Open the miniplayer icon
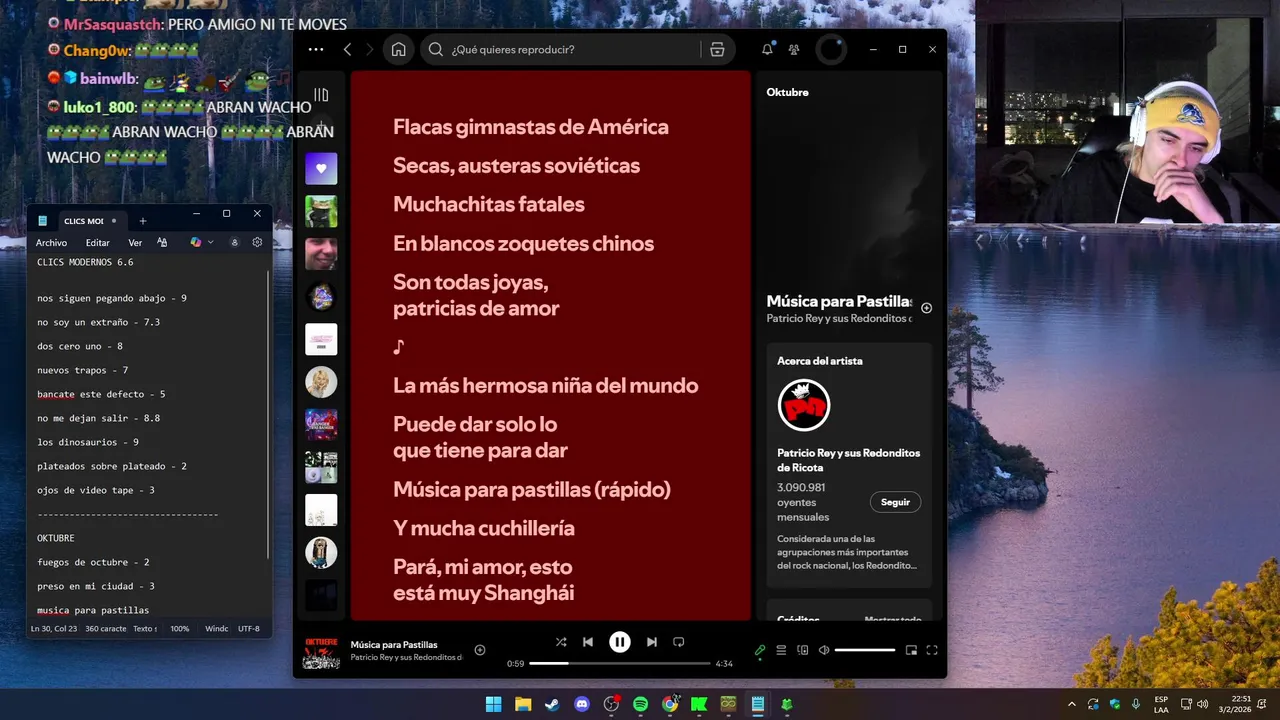This screenshot has height=720, width=1280. tap(911, 650)
